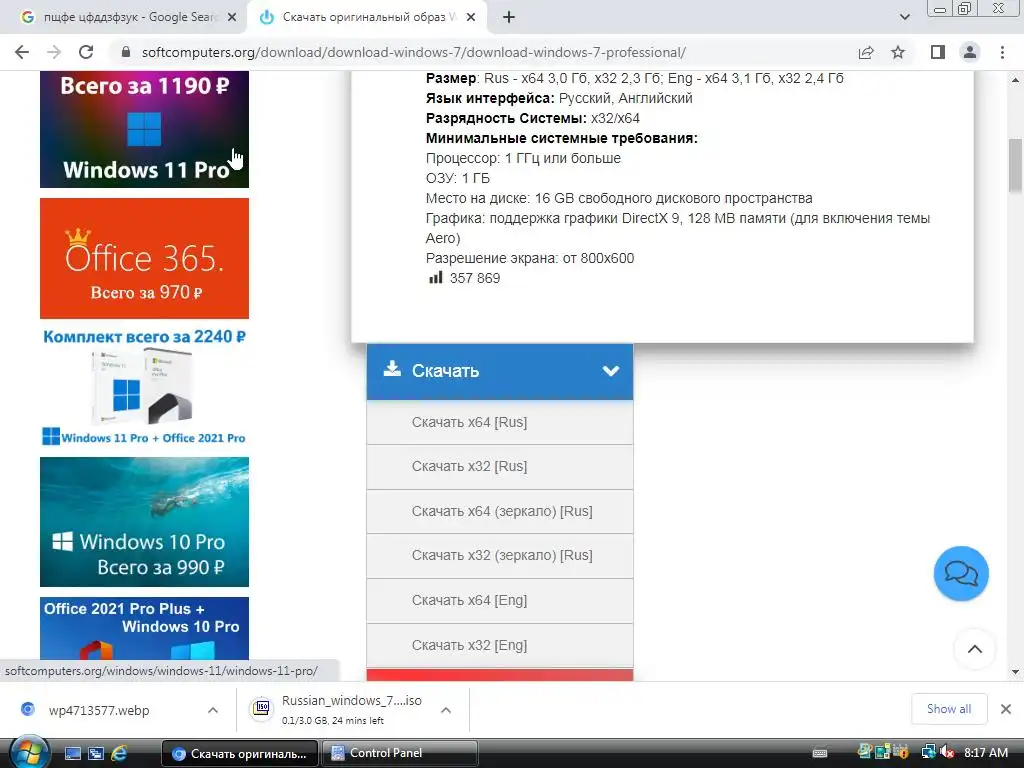The image size is (1024, 768).
Task: Select Скачать x32 (зеркало) [Rus]
Action: click(x=500, y=556)
